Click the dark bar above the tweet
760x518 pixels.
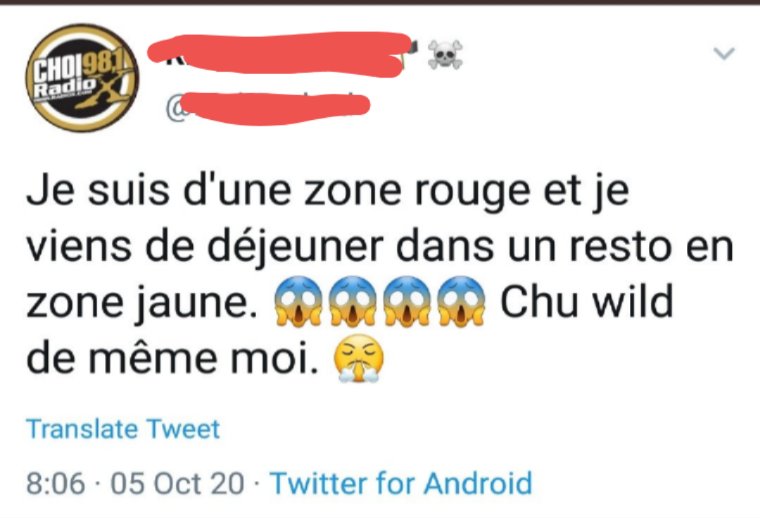tap(380, 2)
